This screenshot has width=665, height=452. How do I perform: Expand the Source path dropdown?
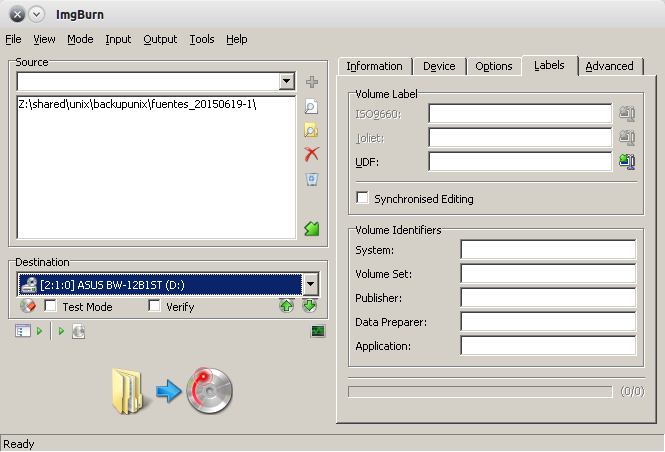coord(287,82)
